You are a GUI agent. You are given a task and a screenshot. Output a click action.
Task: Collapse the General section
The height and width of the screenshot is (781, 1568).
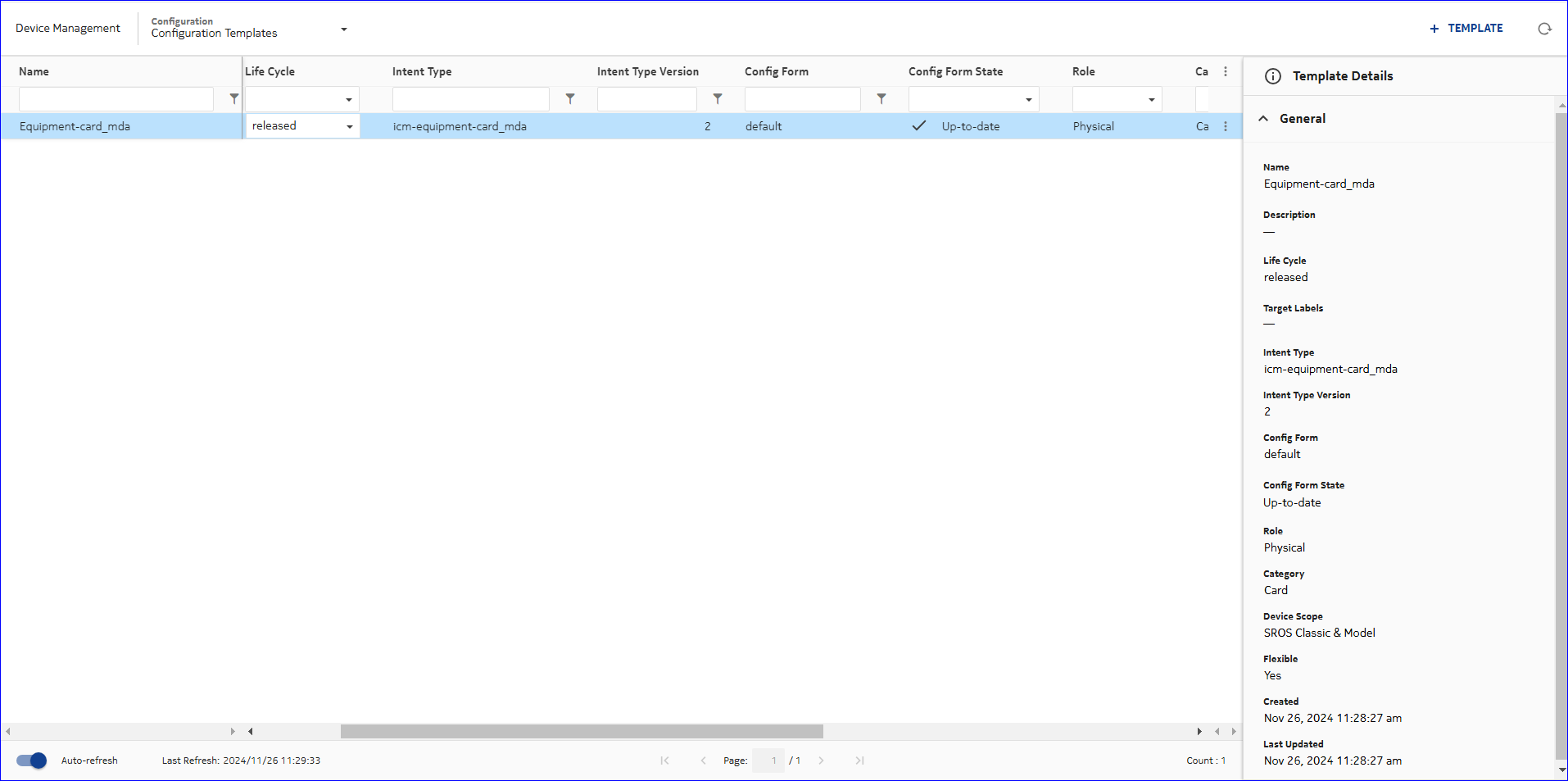tap(1264, 119)
